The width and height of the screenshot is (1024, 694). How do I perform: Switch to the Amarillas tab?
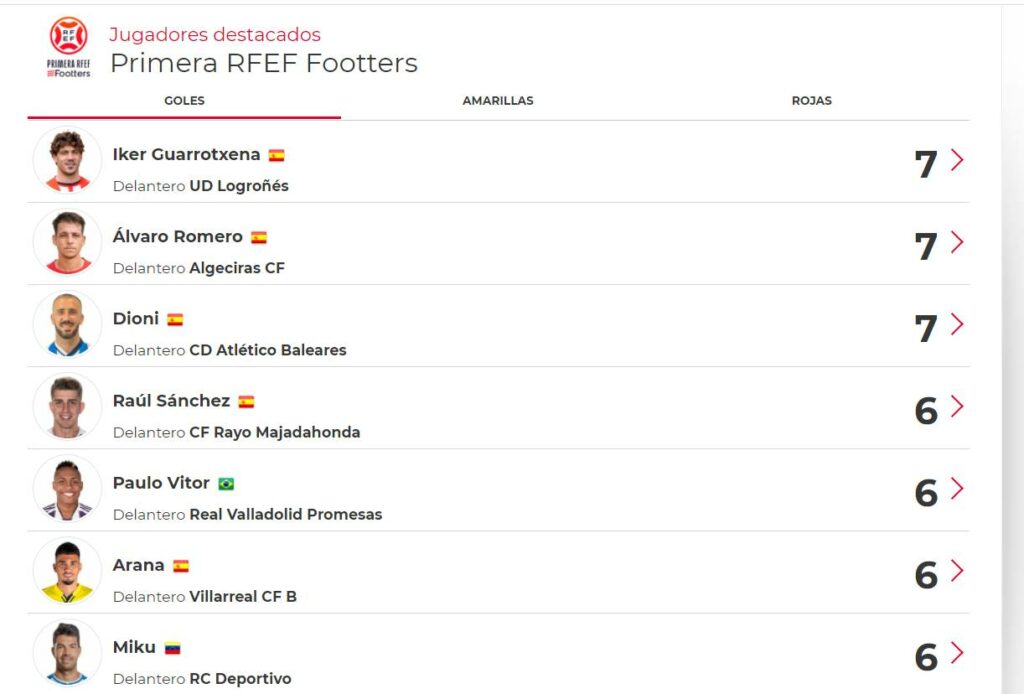pos(497,101)
